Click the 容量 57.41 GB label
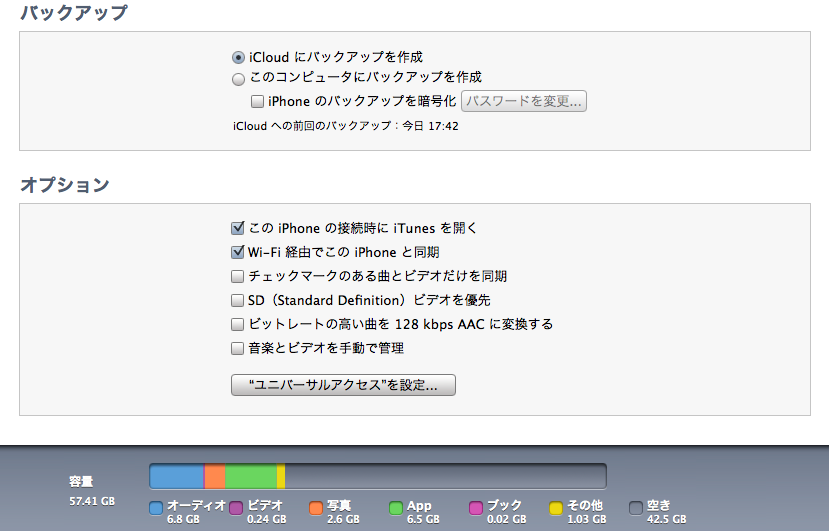 92,491
